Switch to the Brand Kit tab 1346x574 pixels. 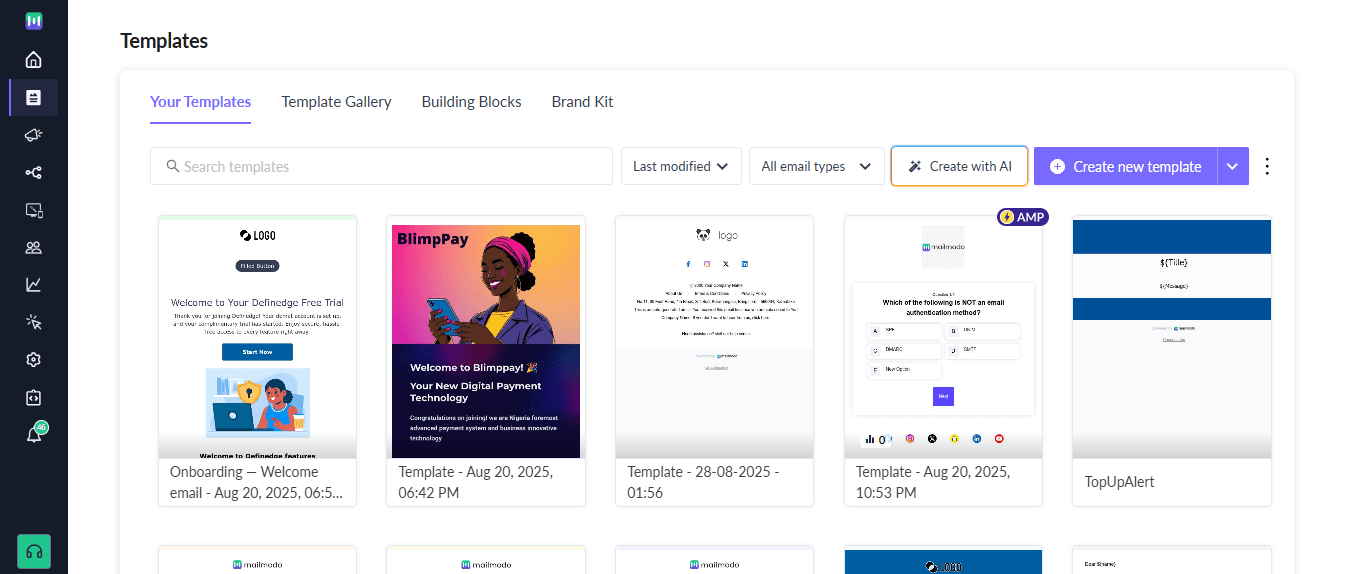pyautogui.click(x=582, y=102)
